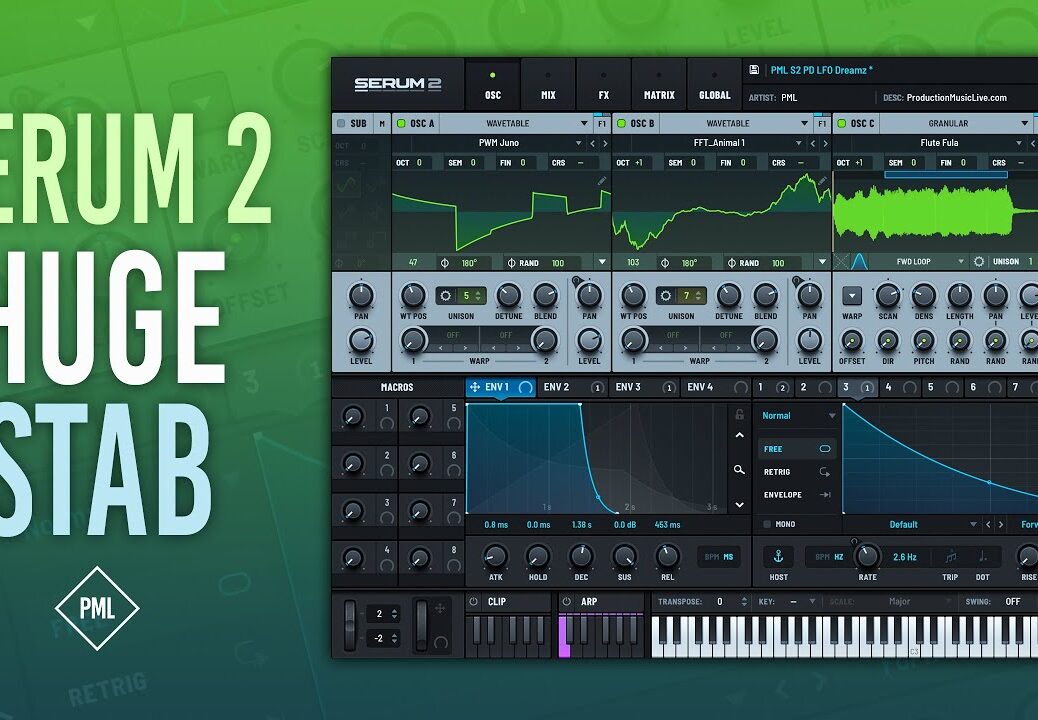Click the envelope down chevron arrow

pos(739,504)
